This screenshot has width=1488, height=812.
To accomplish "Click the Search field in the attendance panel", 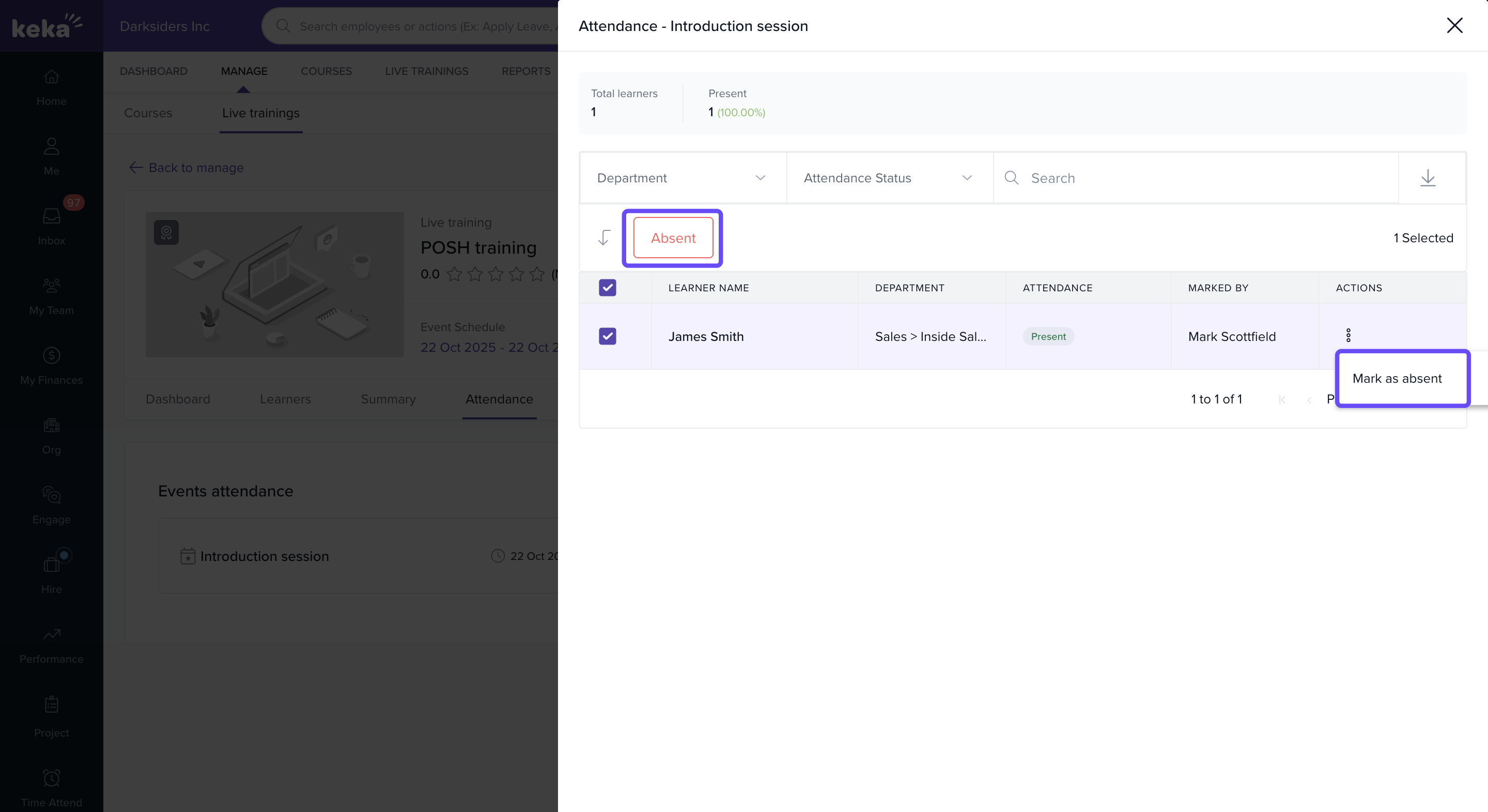I will pyautogui.click(x=1207, y=178).
